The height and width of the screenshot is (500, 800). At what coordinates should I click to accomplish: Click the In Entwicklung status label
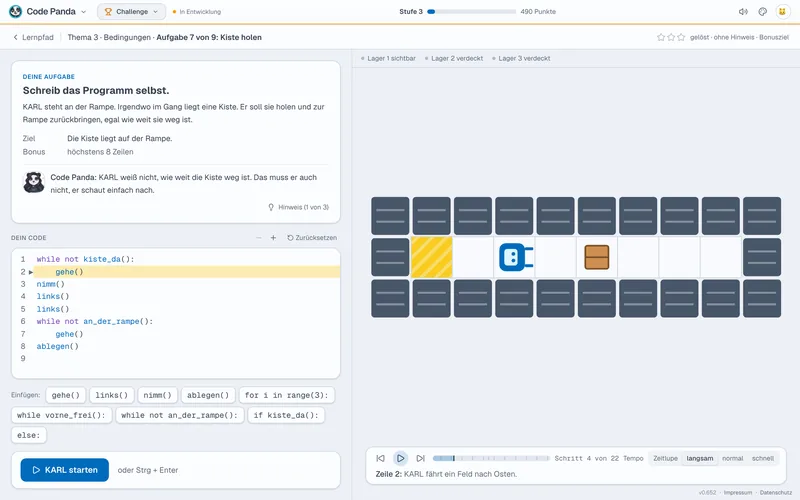click(197, 12)
